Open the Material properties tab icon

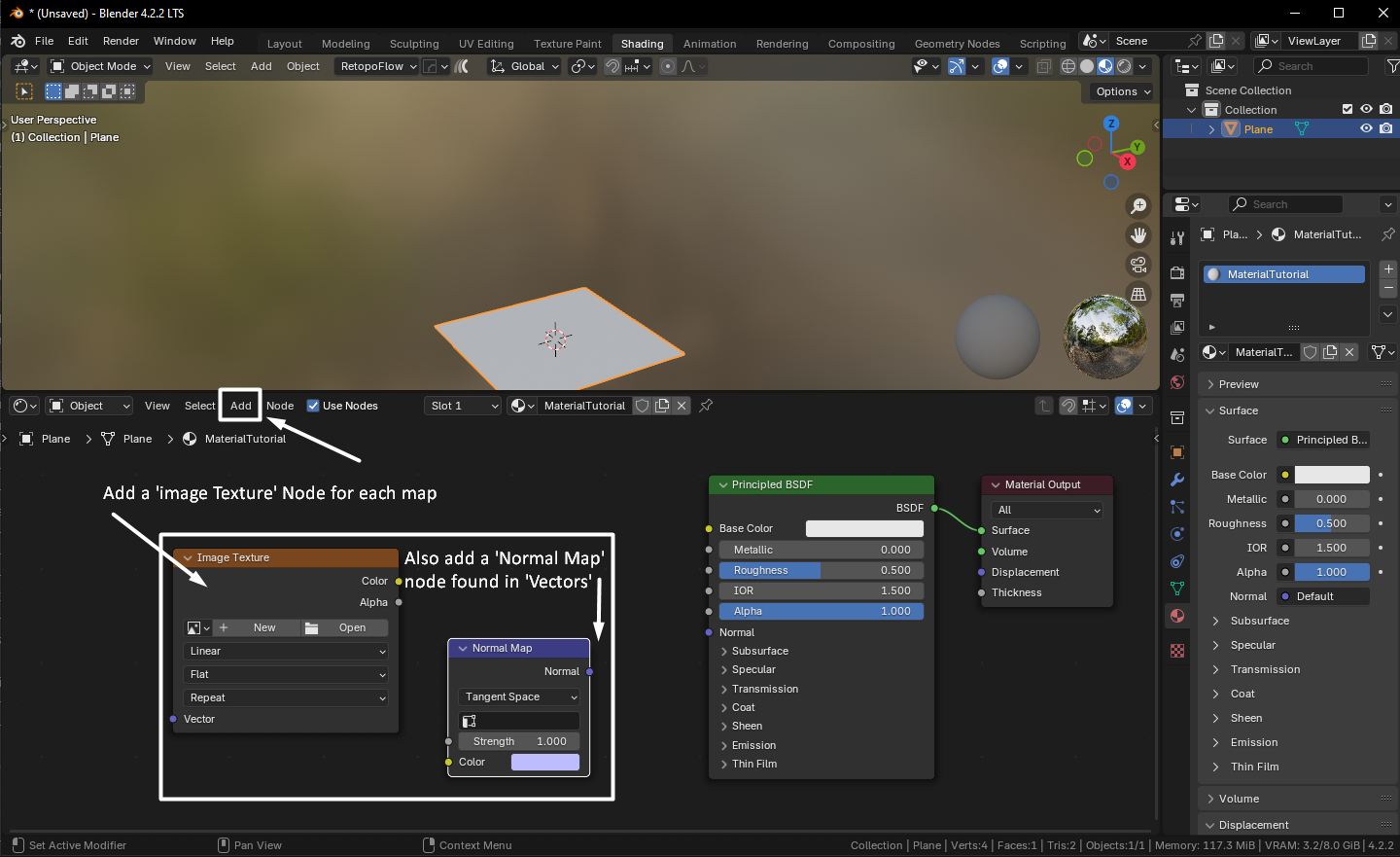click(x=1177, y=616)
